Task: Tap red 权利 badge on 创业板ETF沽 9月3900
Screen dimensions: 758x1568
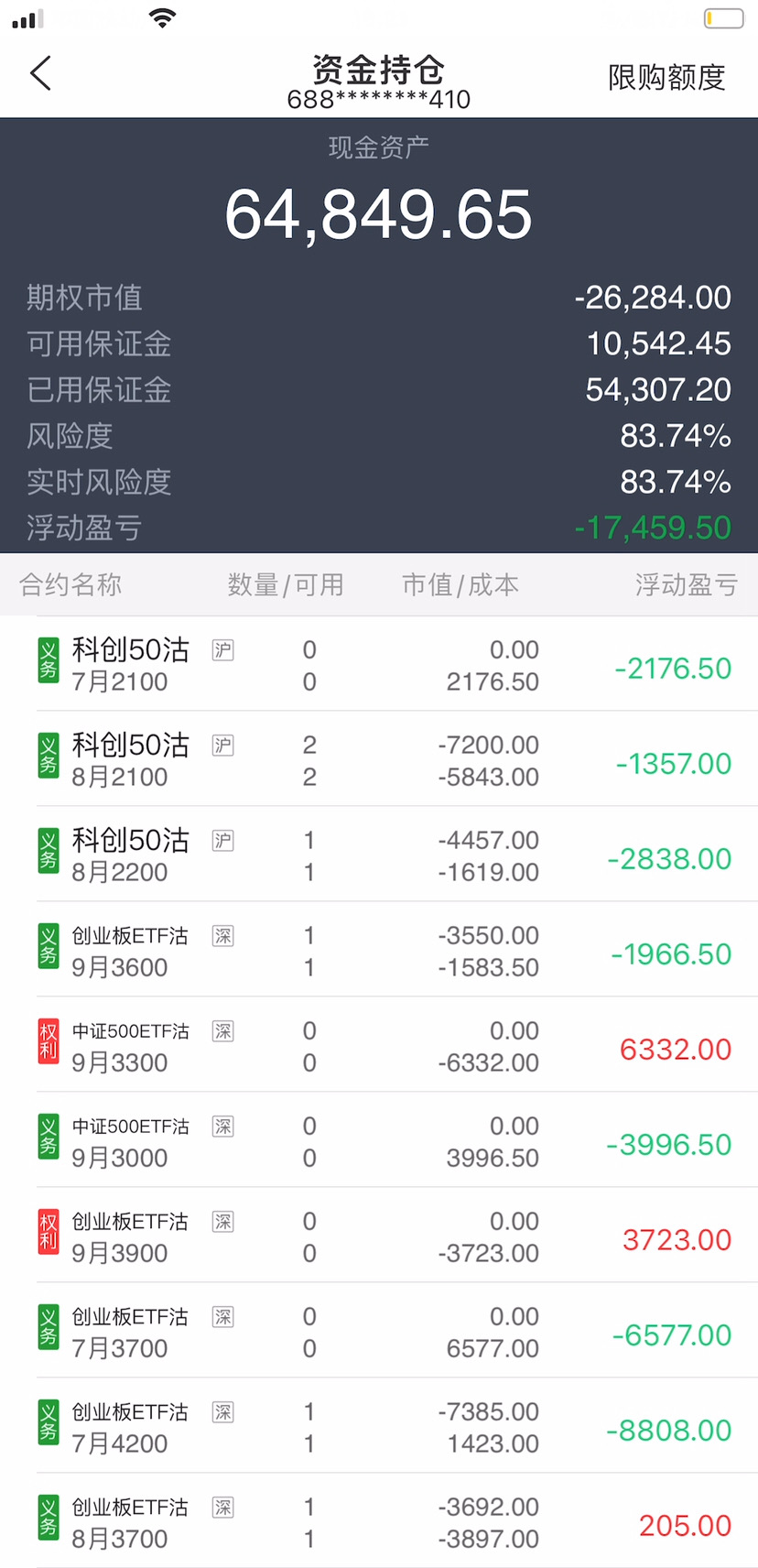Action: click(x=49, y=1233)
